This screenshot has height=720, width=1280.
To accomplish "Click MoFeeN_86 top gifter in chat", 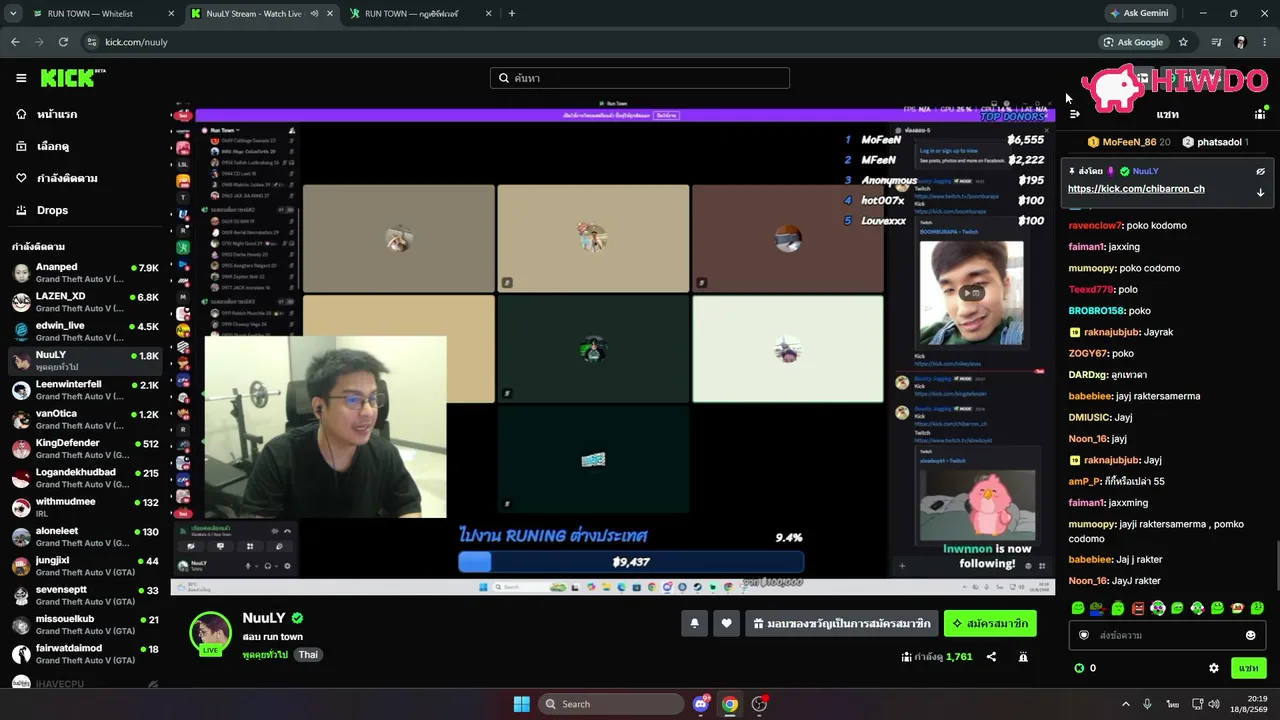I will pos(1129,142).
